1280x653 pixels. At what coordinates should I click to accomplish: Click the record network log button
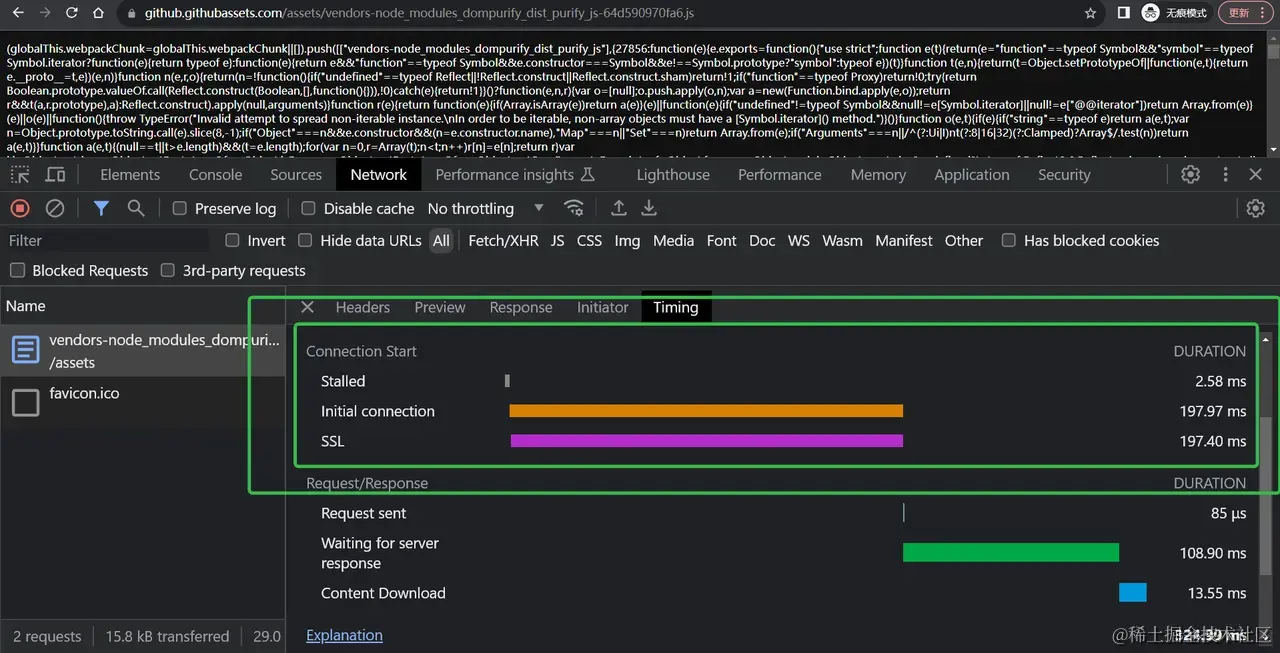coord(20,208)
